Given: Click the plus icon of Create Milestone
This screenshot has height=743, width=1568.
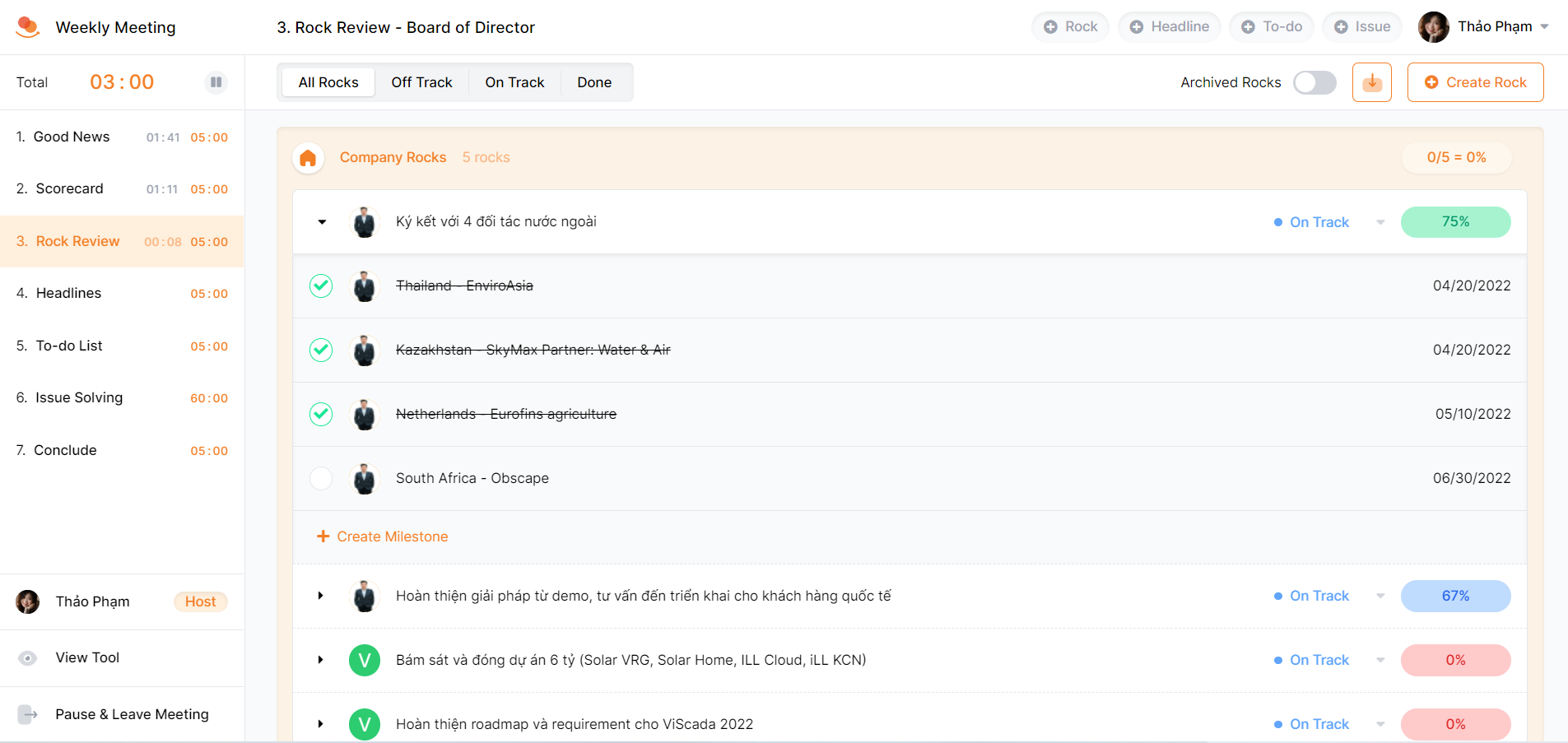Looking at the screenshot, I should coord(323,536).
